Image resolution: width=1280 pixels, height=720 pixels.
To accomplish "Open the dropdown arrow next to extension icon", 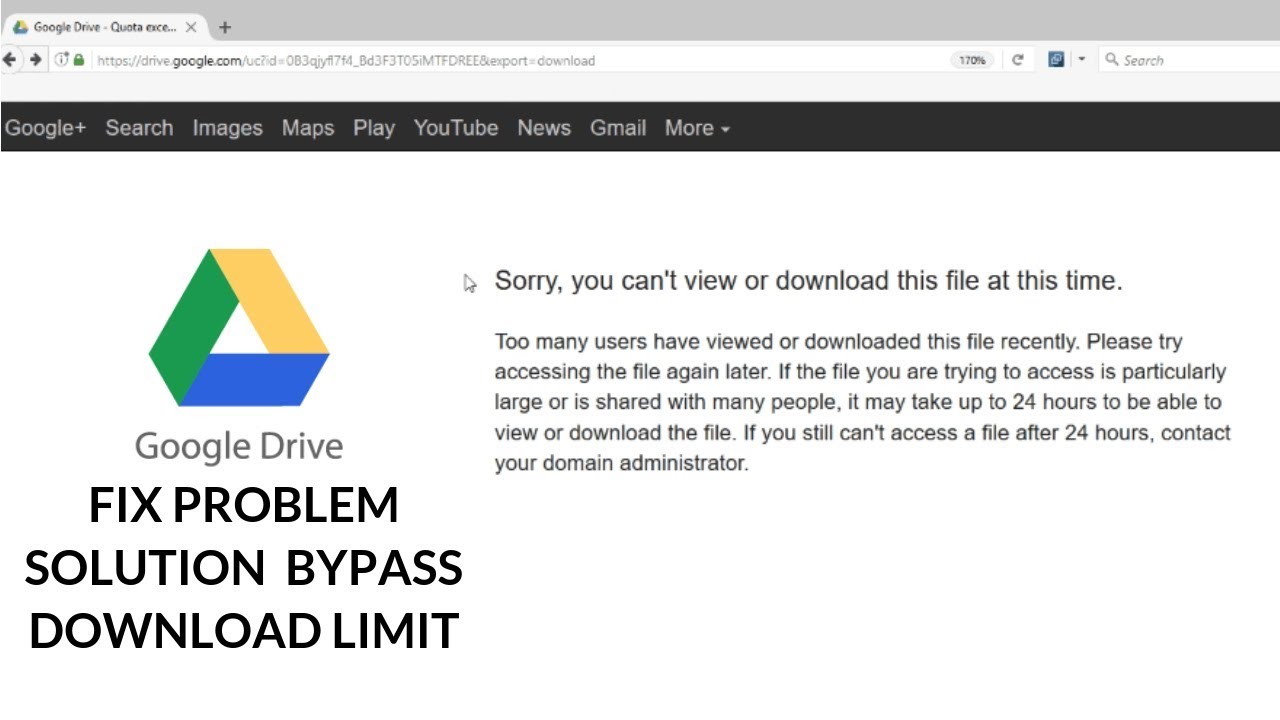I will [1081, 60].
